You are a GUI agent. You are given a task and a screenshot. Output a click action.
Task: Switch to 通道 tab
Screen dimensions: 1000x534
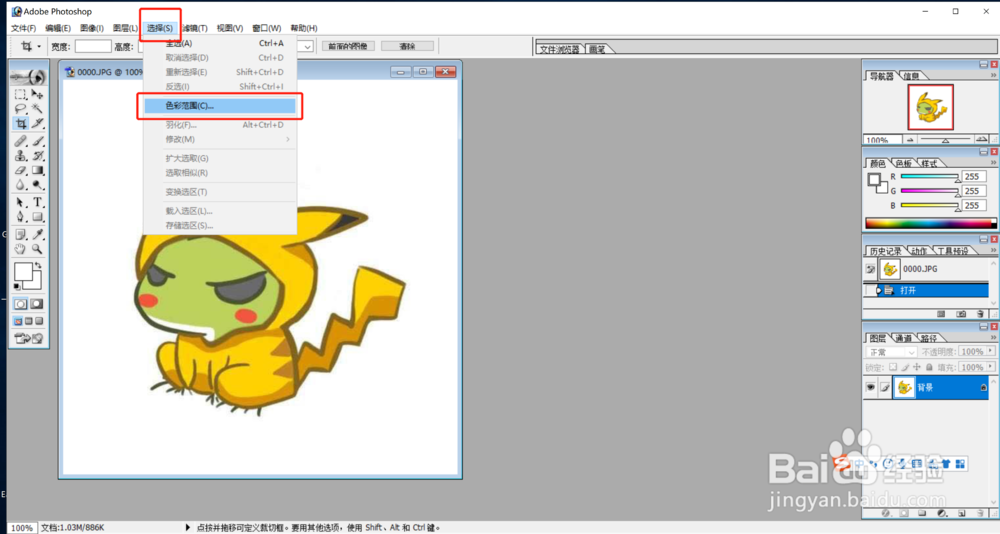903,338
